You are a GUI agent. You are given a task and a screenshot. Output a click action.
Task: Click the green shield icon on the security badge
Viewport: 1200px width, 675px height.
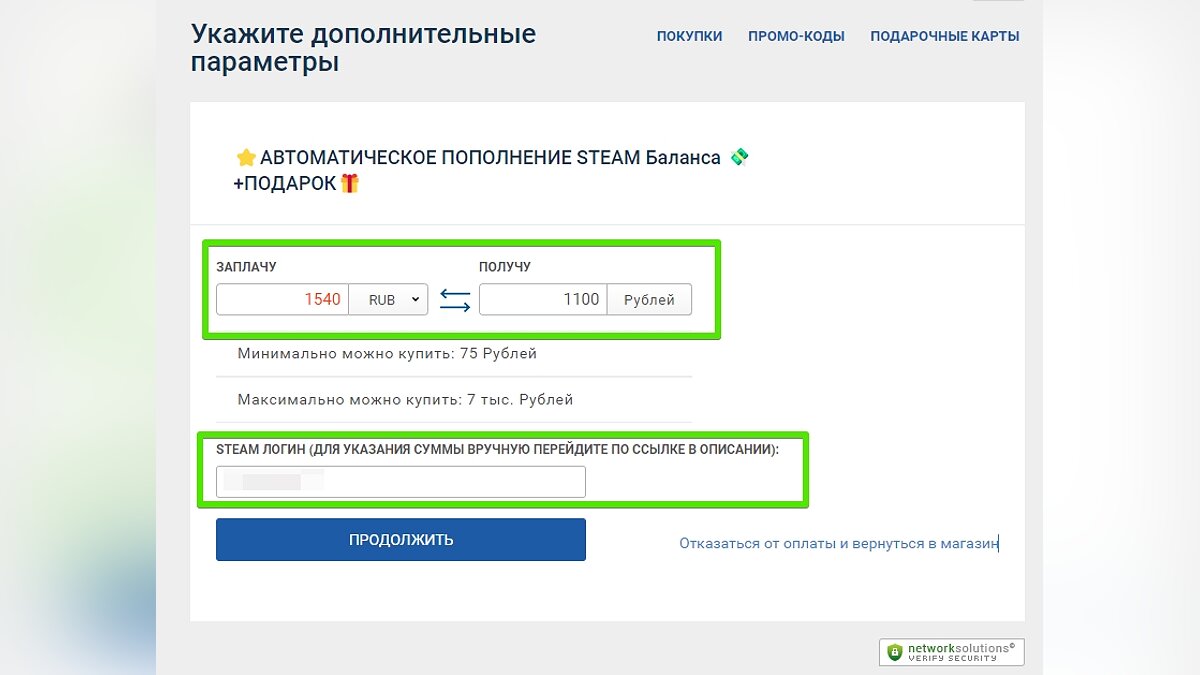pyautogui.click(x=893, y=651)
